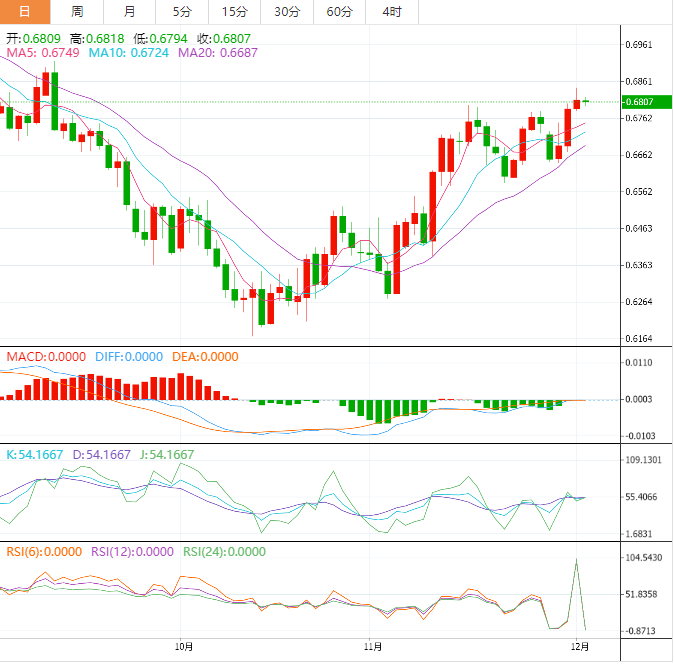This screenshot has width=674, height=667.
Task: Click the 11月 marker on time axis
Action: (372, 647)
